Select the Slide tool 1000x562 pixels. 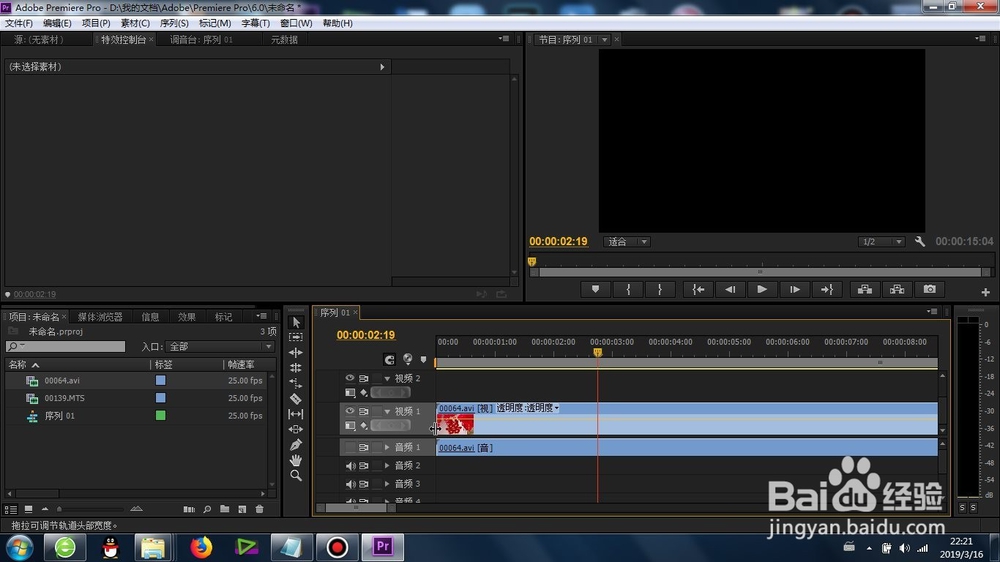point(296,429)
